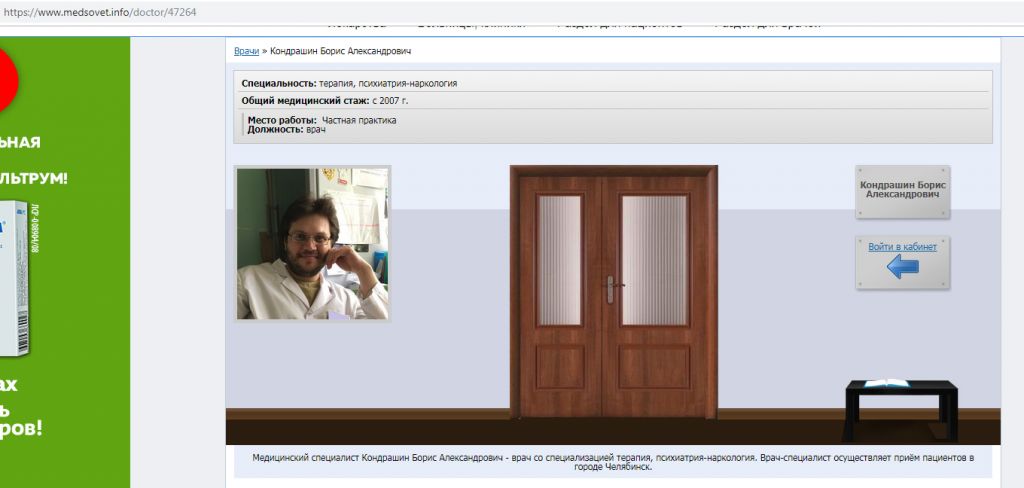Click the right glass pane of the door
The image size is (1024, 488).
point(654,259)
